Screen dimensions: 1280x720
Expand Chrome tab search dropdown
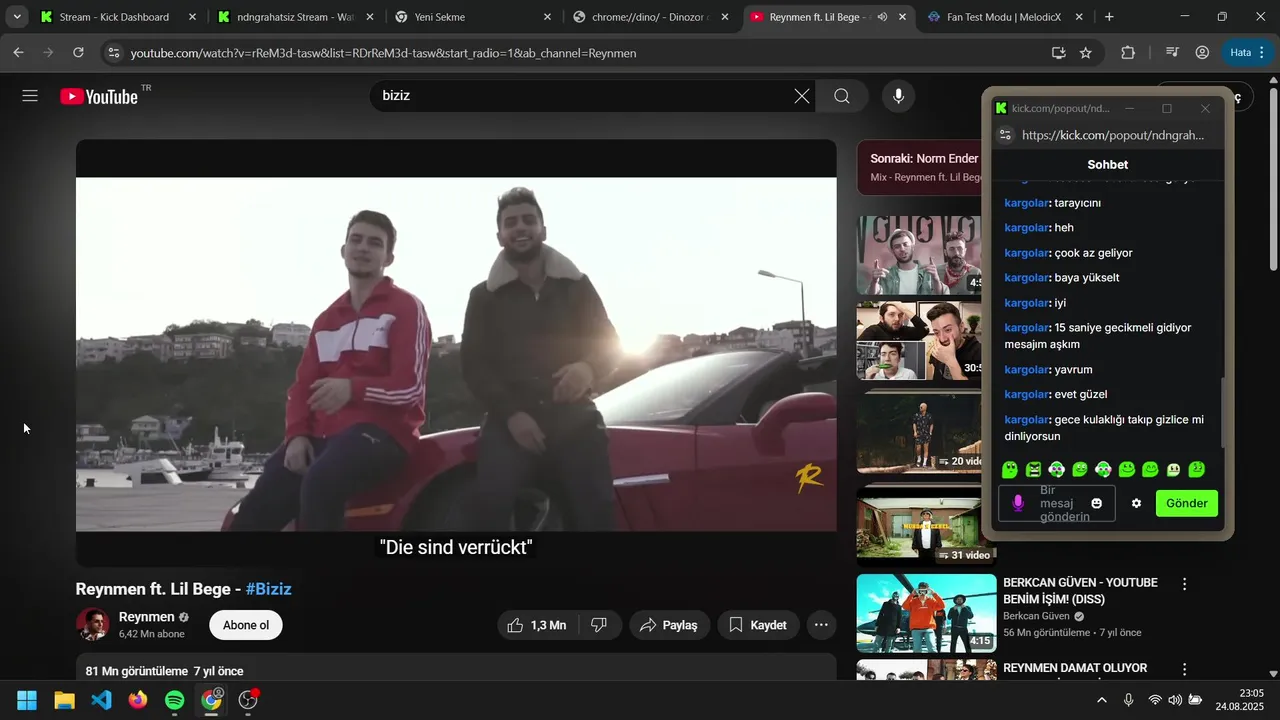coord(17,17)
